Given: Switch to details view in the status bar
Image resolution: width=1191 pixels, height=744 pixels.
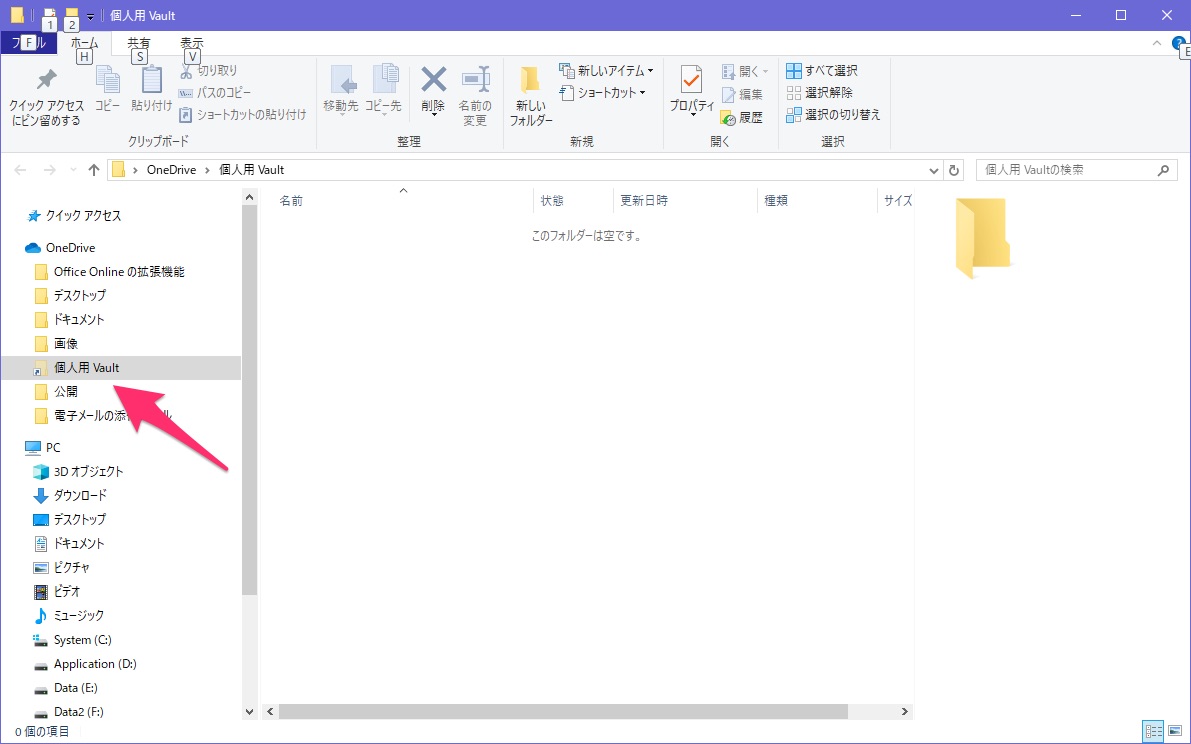Looking at the screenshot, I should pos(1153,732).
